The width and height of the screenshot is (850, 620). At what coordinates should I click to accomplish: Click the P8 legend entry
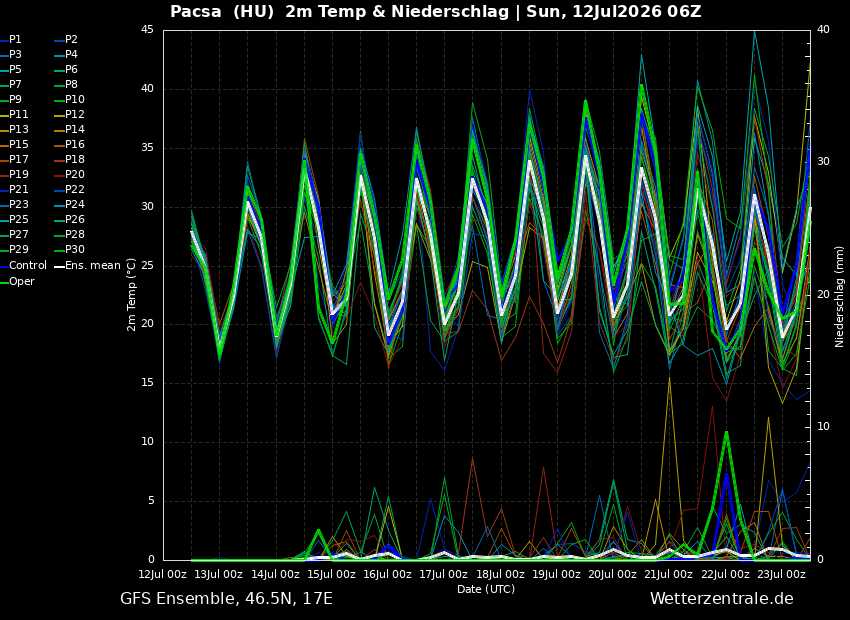point(67,85)
